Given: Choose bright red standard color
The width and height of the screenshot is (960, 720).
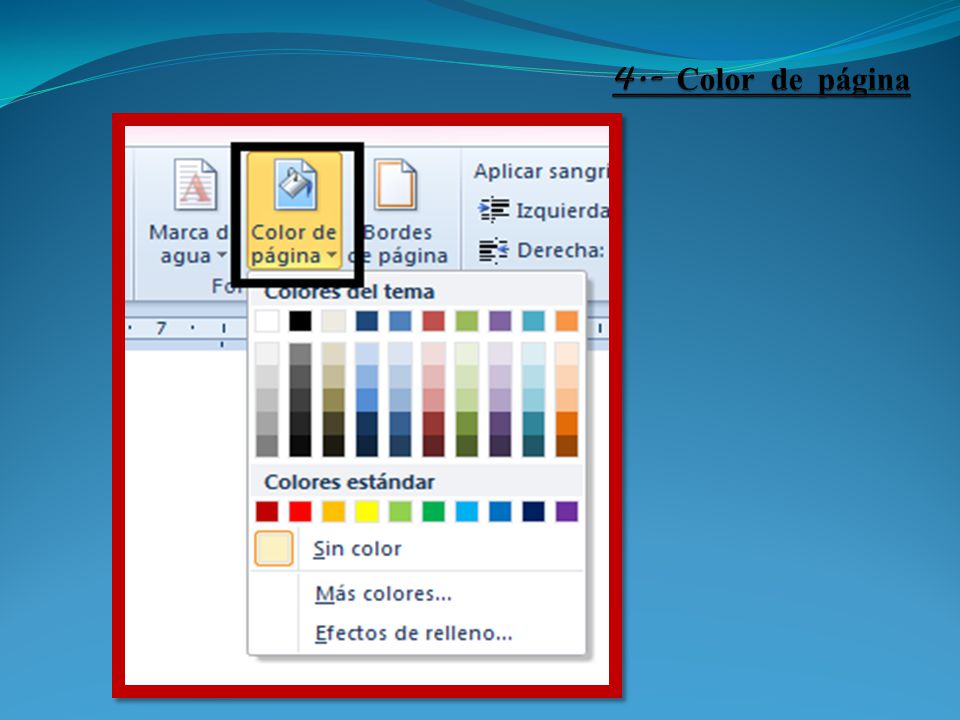Looking at the screenshot, I should [300, 511].
